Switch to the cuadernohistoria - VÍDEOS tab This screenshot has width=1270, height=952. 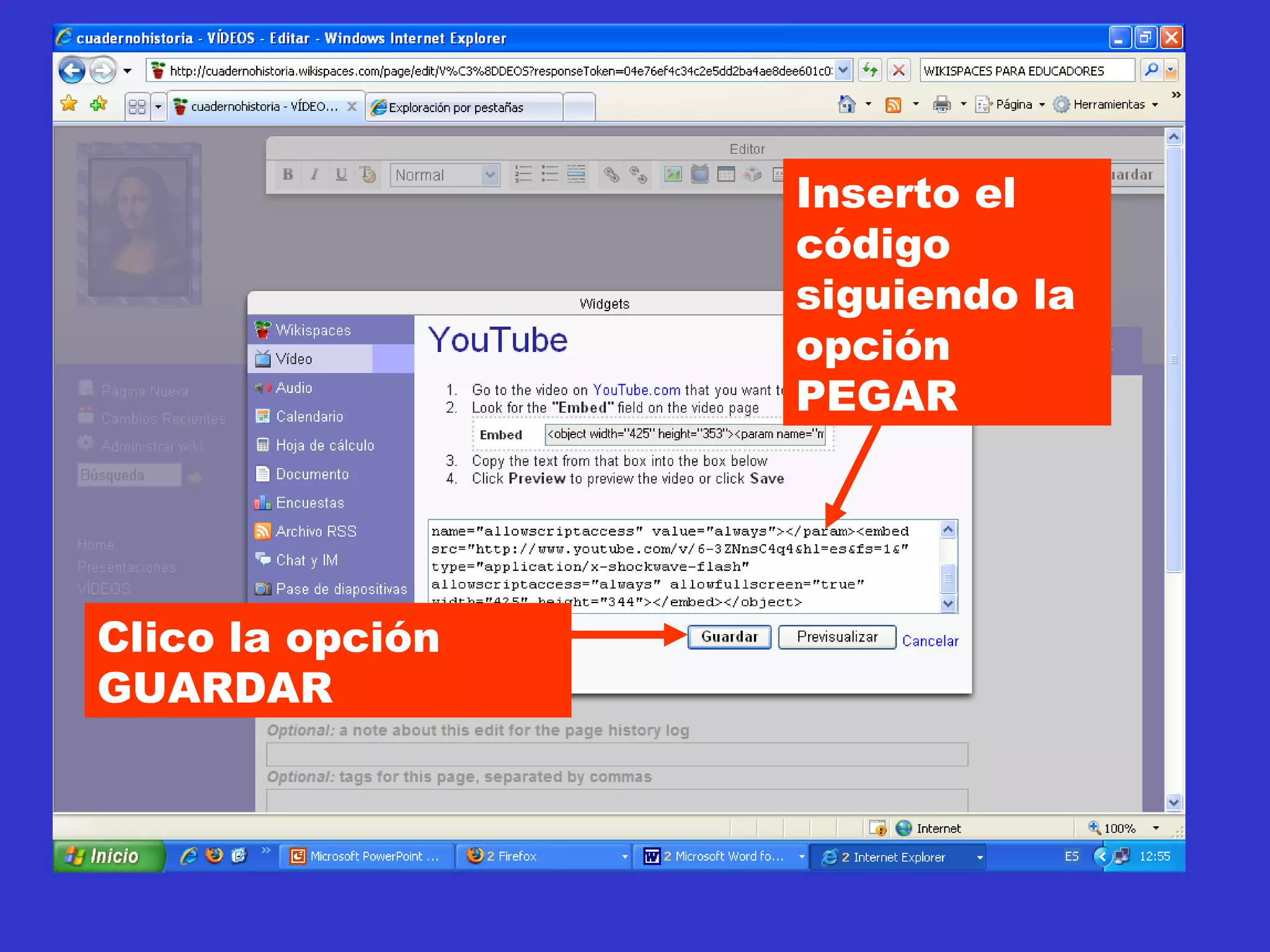pyautogui.click(x=264, y=107)
